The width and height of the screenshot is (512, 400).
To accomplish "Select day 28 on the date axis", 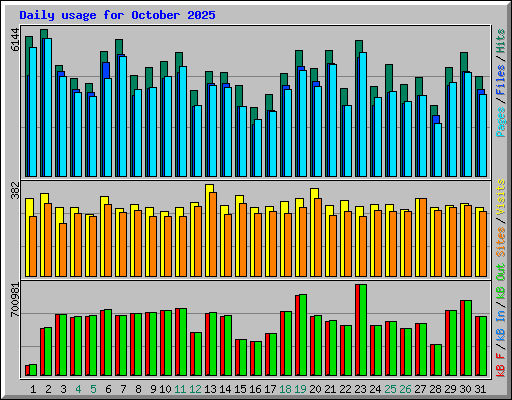I will (435, 389).
